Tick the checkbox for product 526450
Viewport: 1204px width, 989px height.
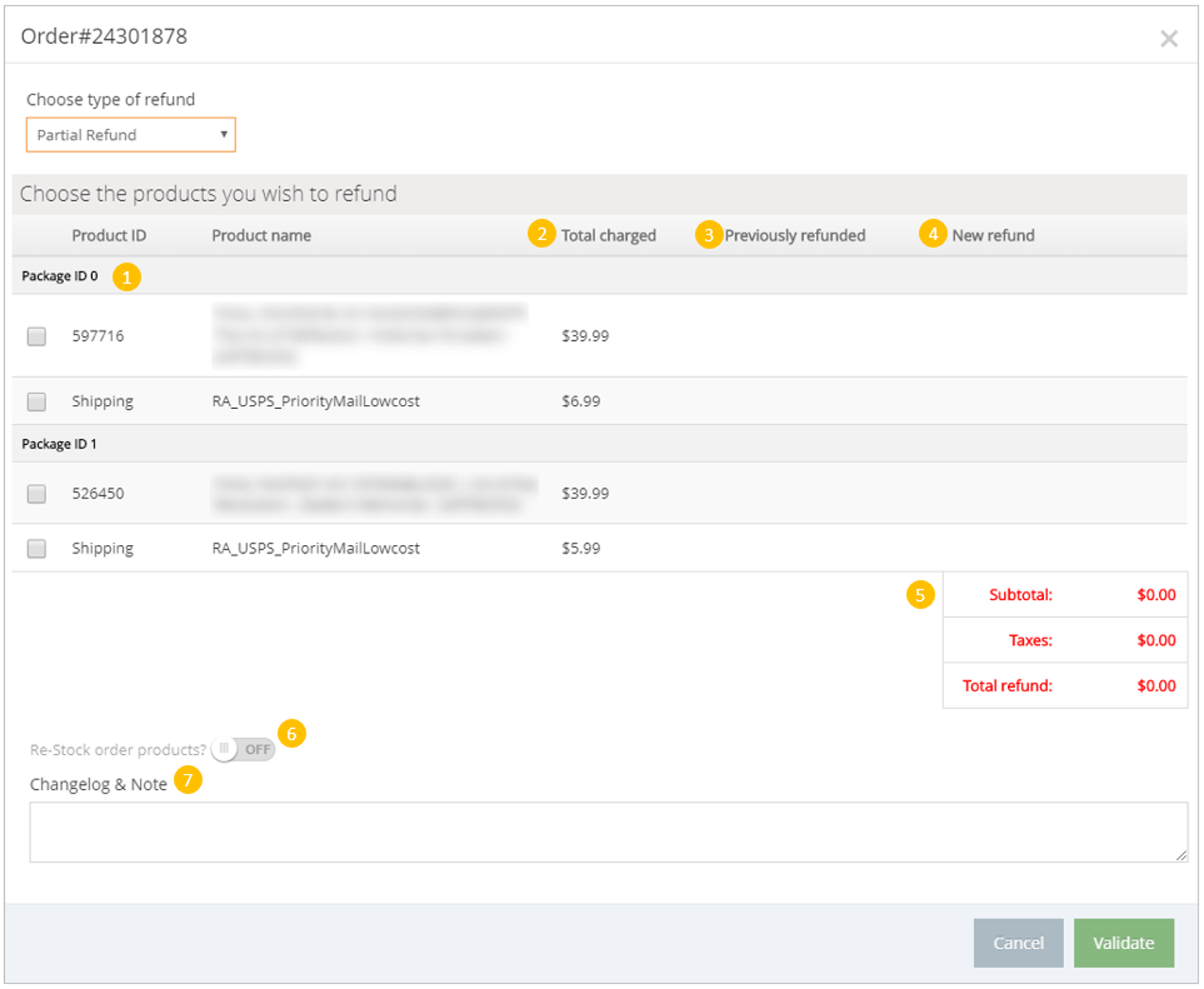(37, 494)
